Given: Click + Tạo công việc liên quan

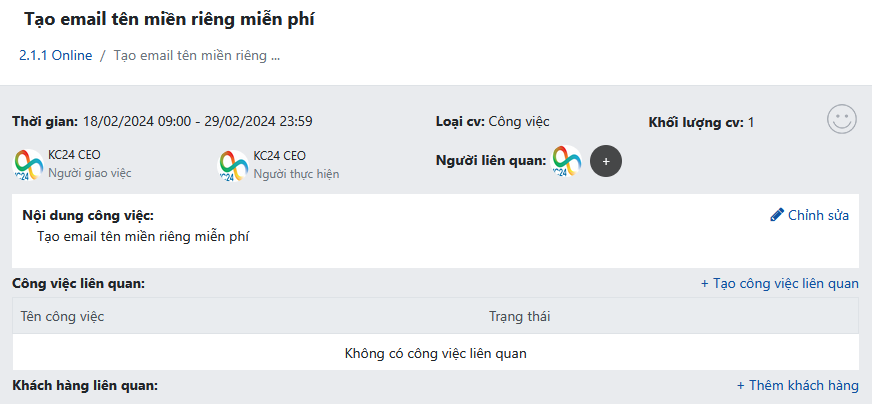Looking at the screenshot, I should [x=780, y=284].
